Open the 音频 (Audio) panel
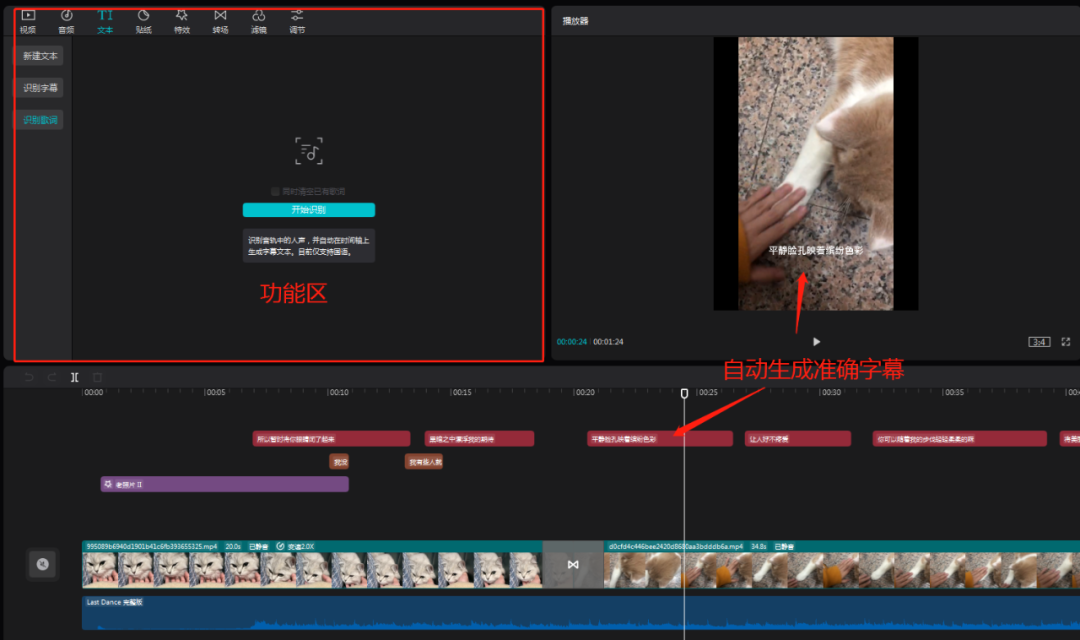 point(66,20)
